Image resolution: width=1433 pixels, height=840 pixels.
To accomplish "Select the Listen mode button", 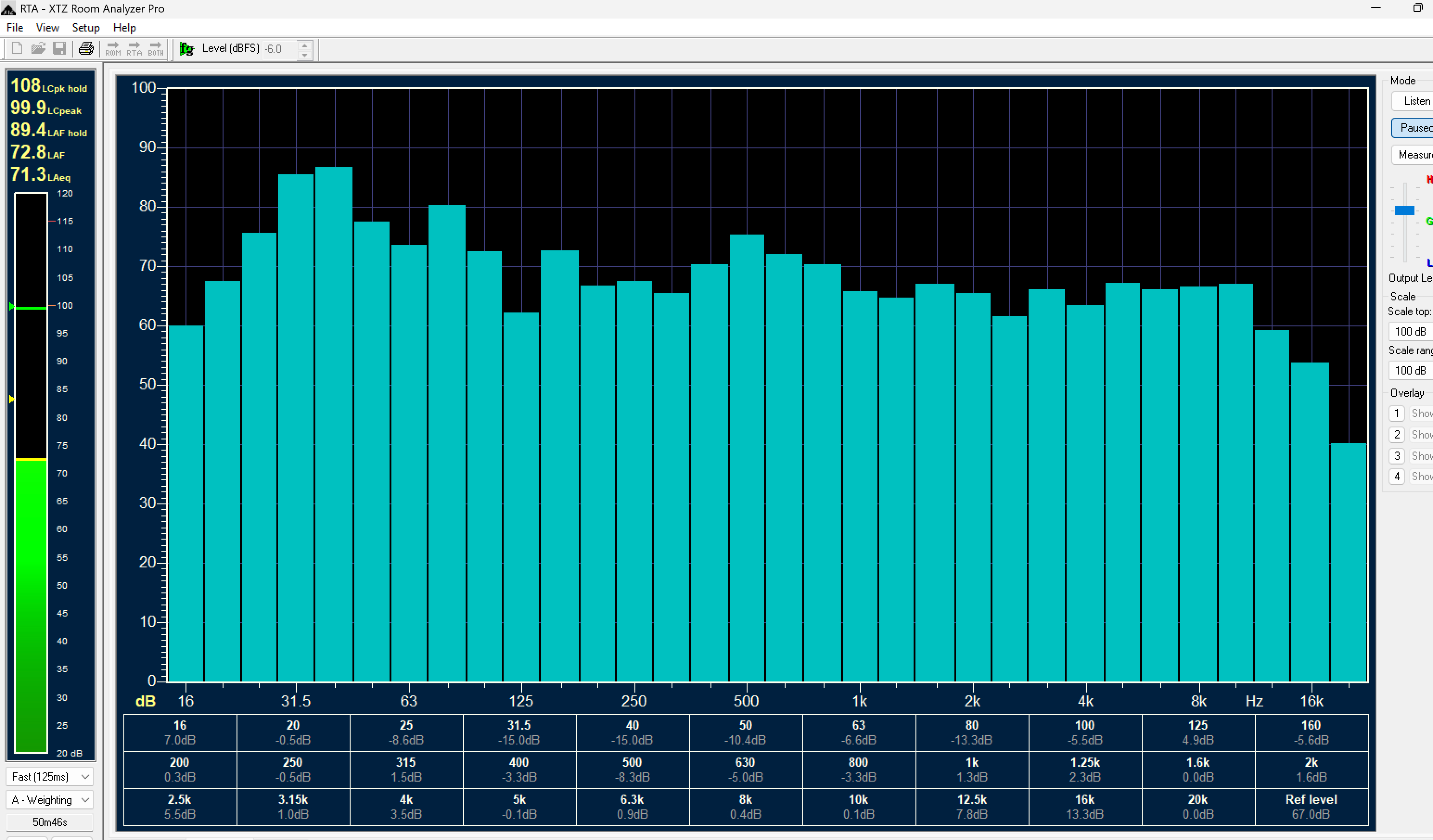I will click(1414, 101).
